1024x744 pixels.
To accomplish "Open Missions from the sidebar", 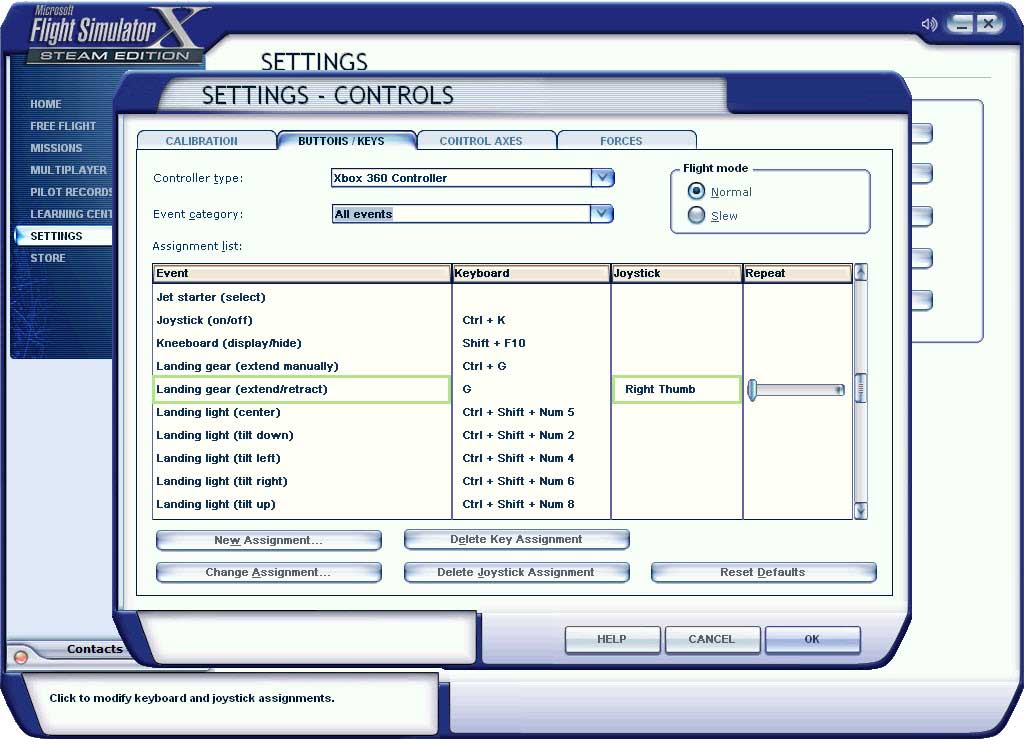I will click(56, 148).
